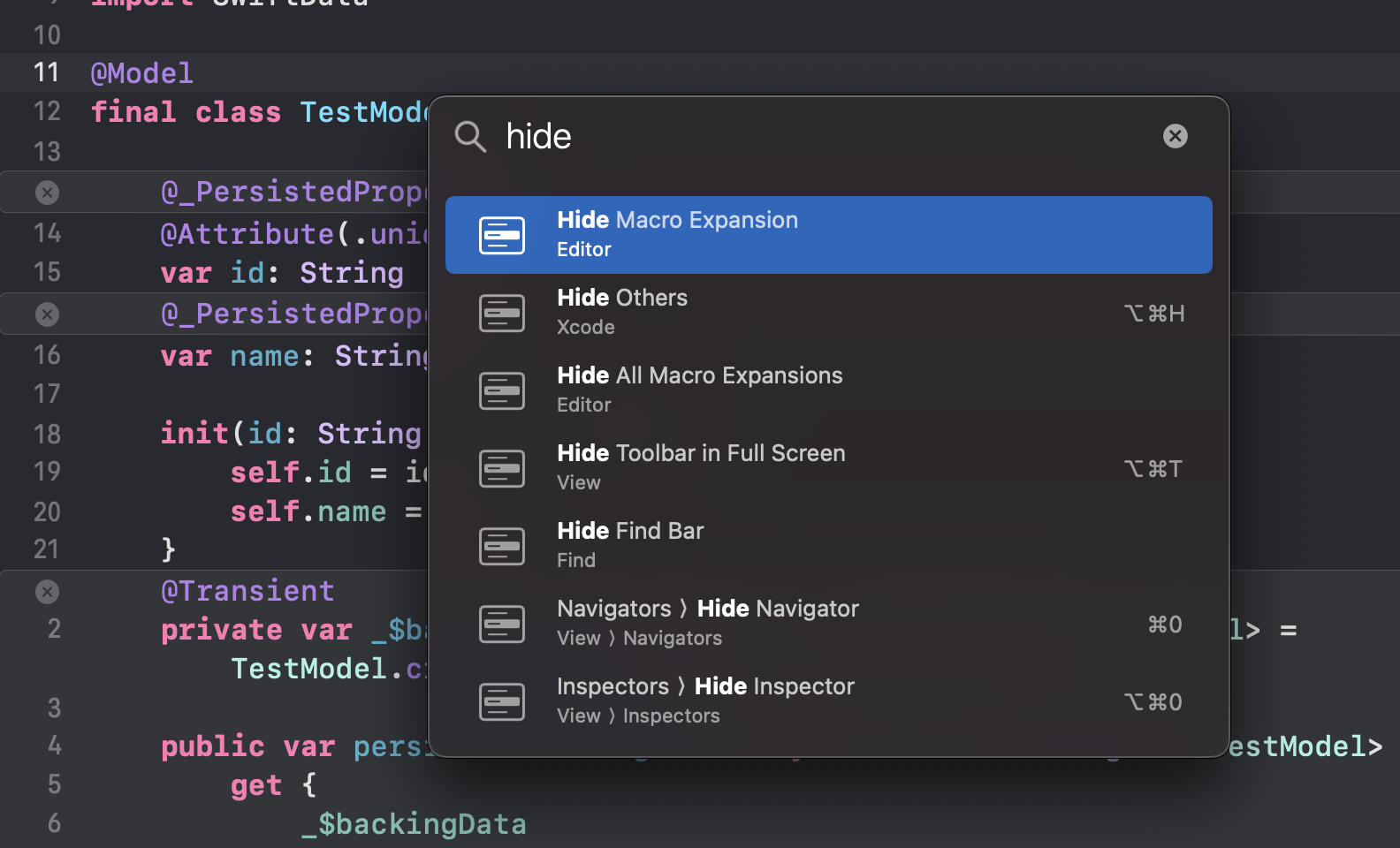Viewport: 1400px width, 848px height.
Task: Click icon beside Hide All Macro Expansions
Action: [502, 391]
